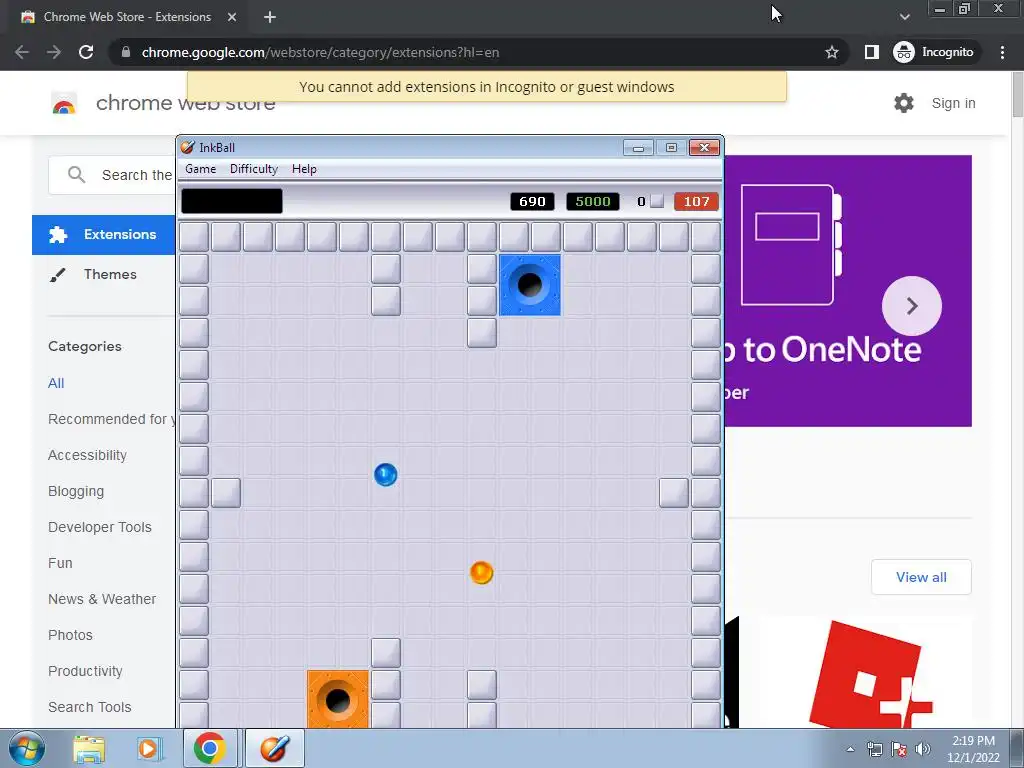1024x768 pixels.
Task: Click the 690 score counter
Action: [532, 202]
